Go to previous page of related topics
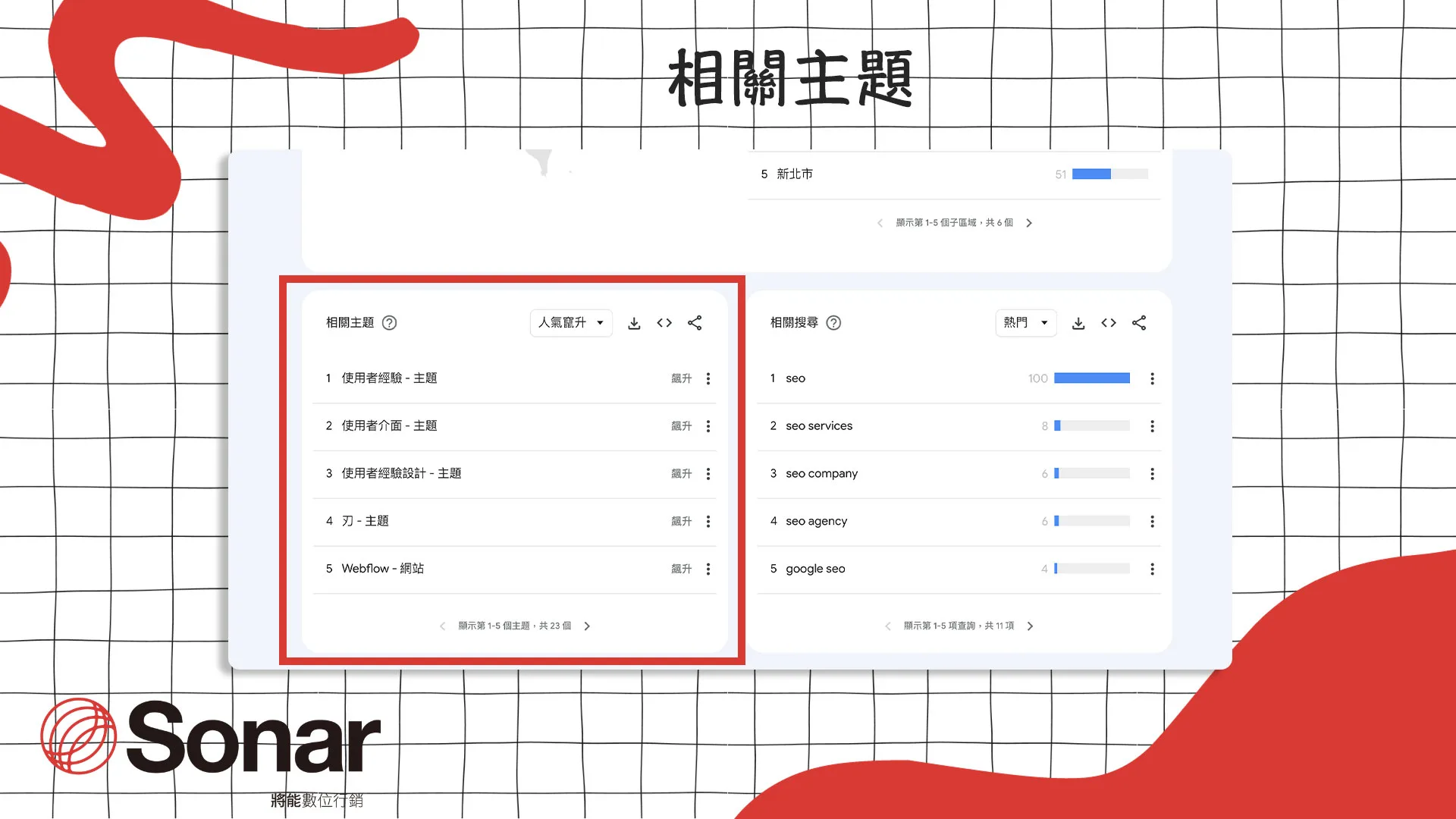Image resolution: width=1456 pixels, height=819 pixels. click(x=442, y=626)
